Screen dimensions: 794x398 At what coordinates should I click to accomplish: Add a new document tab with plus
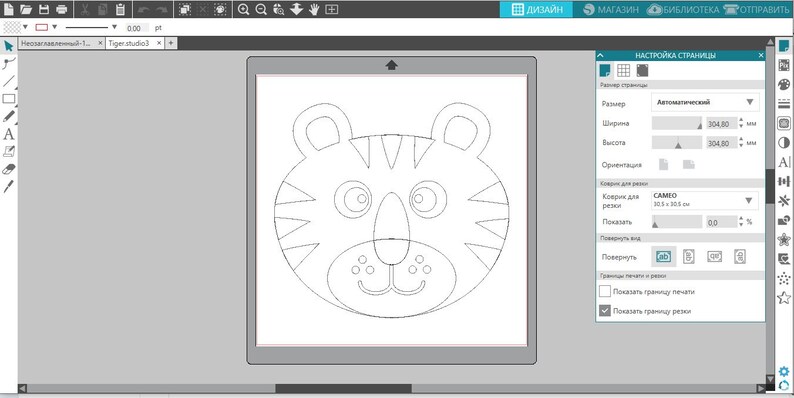(x=171, y=44)
